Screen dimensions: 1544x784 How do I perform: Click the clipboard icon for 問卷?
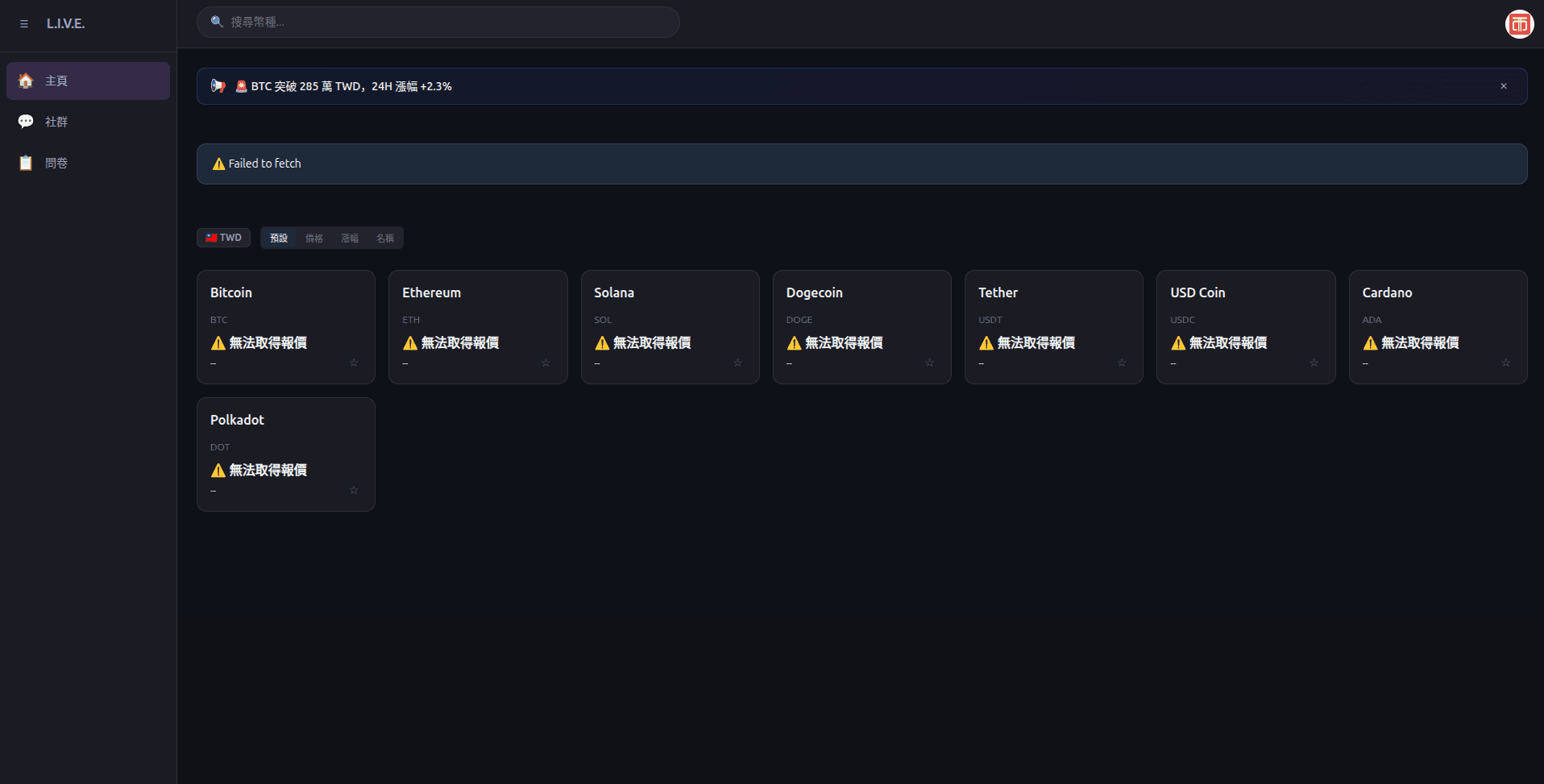pos(26,163)
